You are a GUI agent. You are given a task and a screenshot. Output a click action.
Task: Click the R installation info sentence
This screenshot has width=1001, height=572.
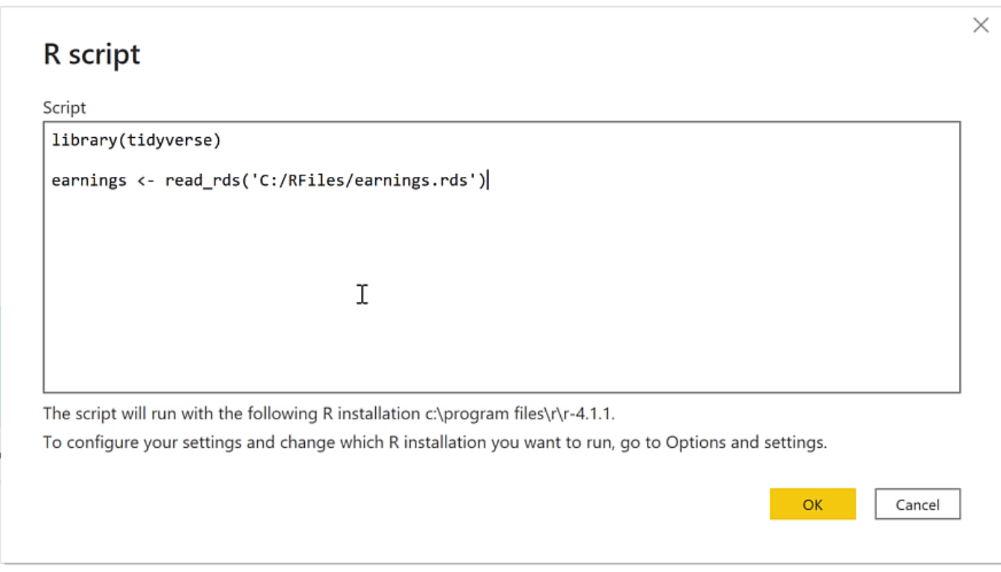click(x=329, y=414)
